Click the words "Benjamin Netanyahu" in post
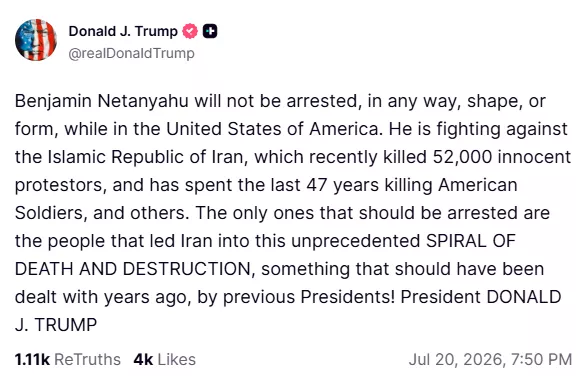This screenshot has height=376, width=583. pyautogui.click(x=102, y=101)
